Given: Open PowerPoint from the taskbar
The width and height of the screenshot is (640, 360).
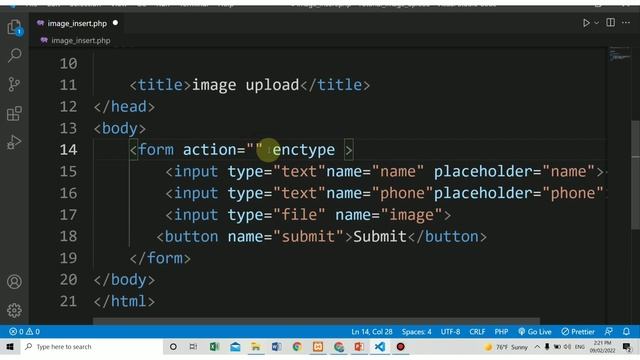Looking at the screenshot, I should (x=359, y=347).
